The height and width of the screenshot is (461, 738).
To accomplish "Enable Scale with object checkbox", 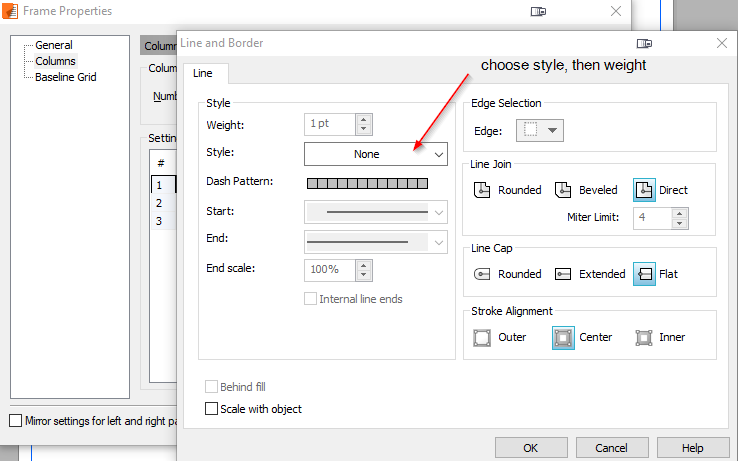I will coord(211,409).
